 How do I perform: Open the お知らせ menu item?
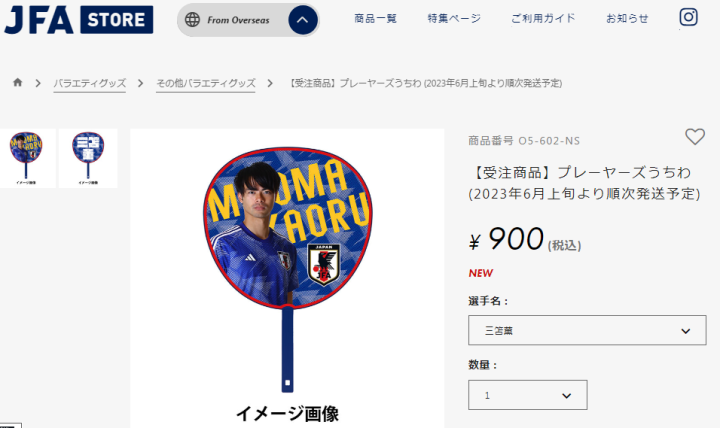click(627, 19)
